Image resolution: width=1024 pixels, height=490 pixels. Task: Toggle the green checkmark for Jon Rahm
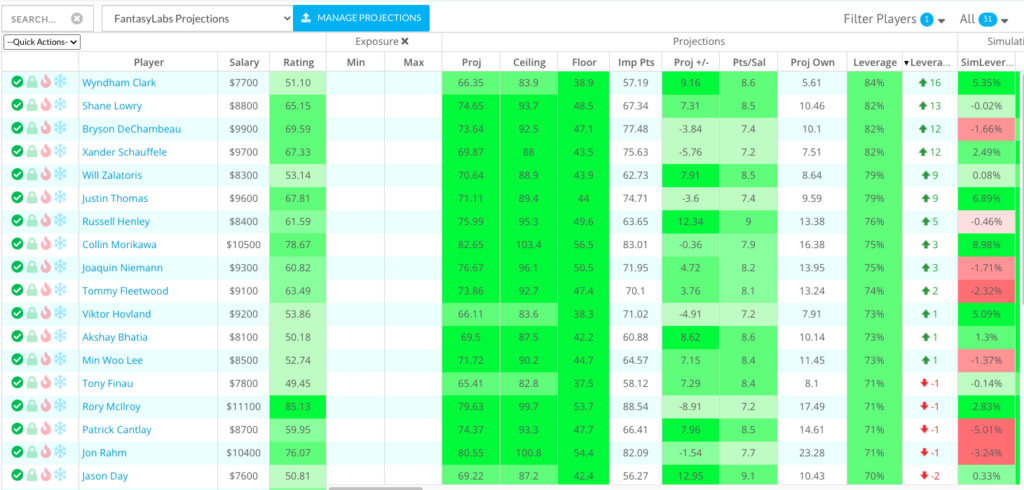17,453
